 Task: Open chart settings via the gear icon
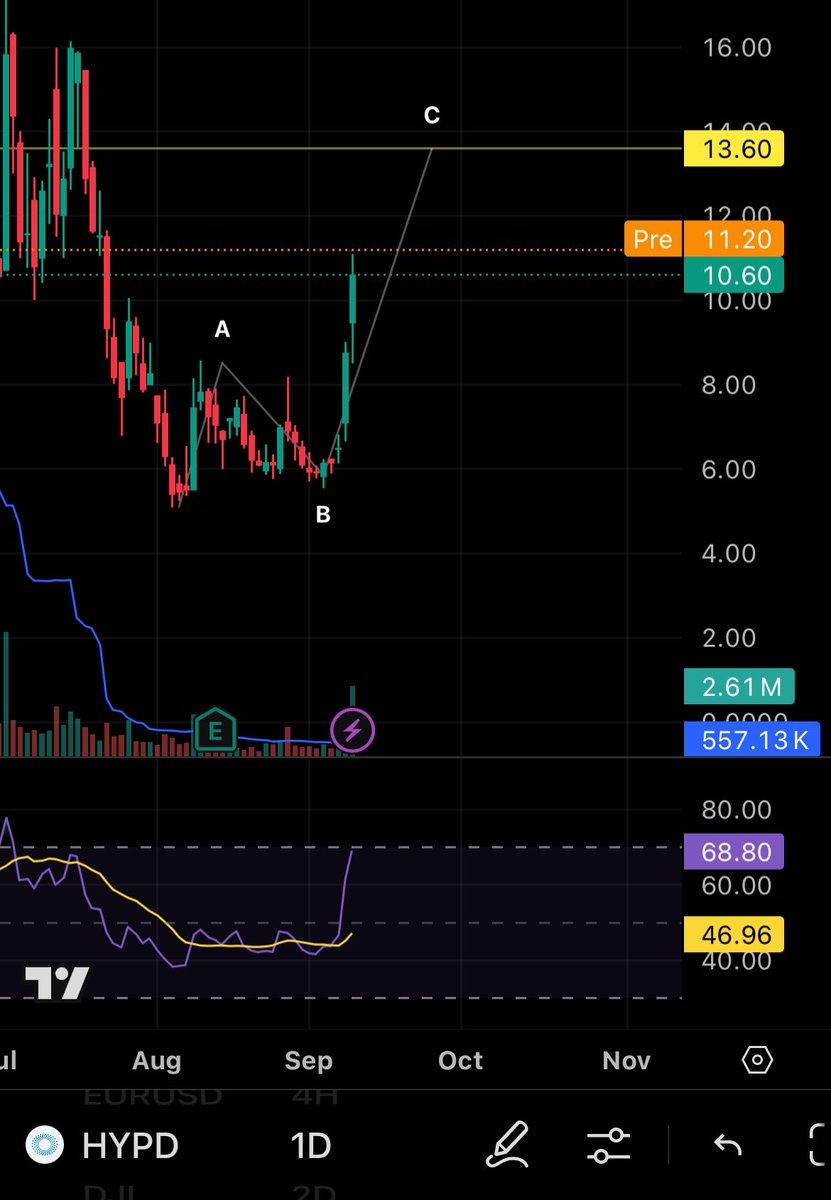756,1060
